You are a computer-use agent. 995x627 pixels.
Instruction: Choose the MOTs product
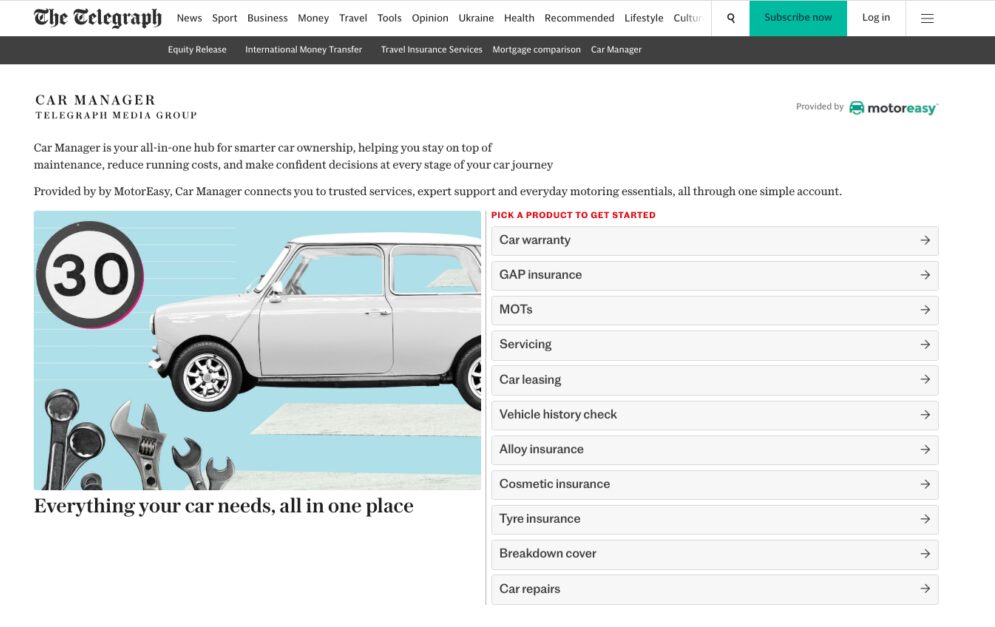(715, 310)
